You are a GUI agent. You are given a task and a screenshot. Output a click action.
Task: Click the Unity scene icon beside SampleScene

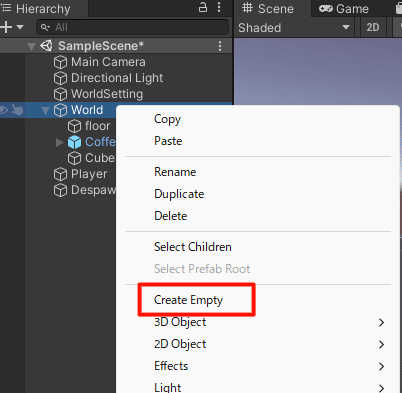tap(46, 46)
